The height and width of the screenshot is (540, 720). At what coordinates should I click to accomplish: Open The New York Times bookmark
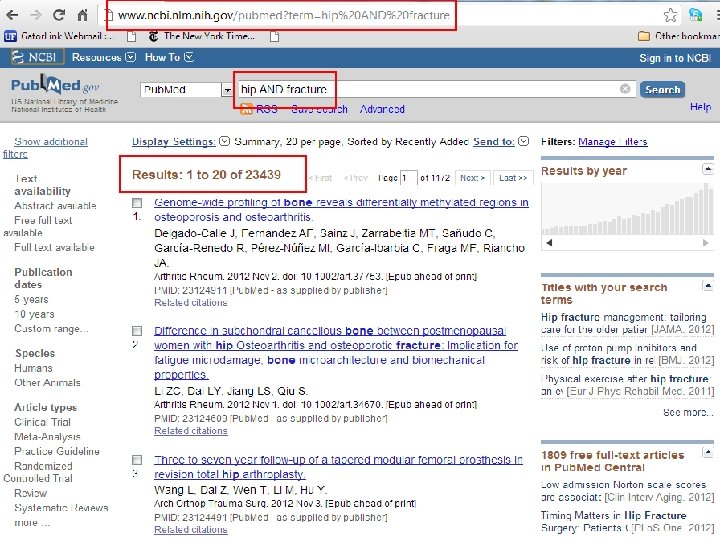coord(202,36)
